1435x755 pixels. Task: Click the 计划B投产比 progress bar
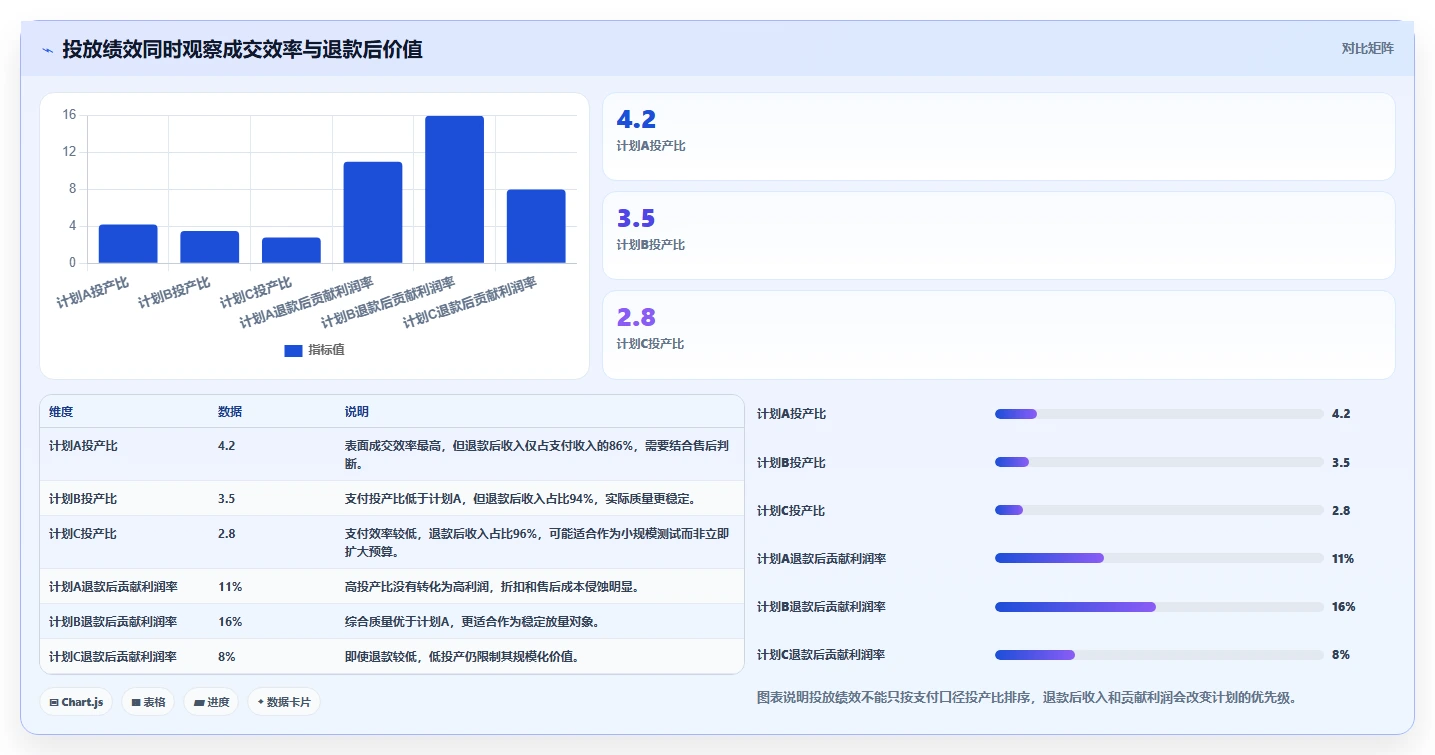click(x=1159, y=462)
